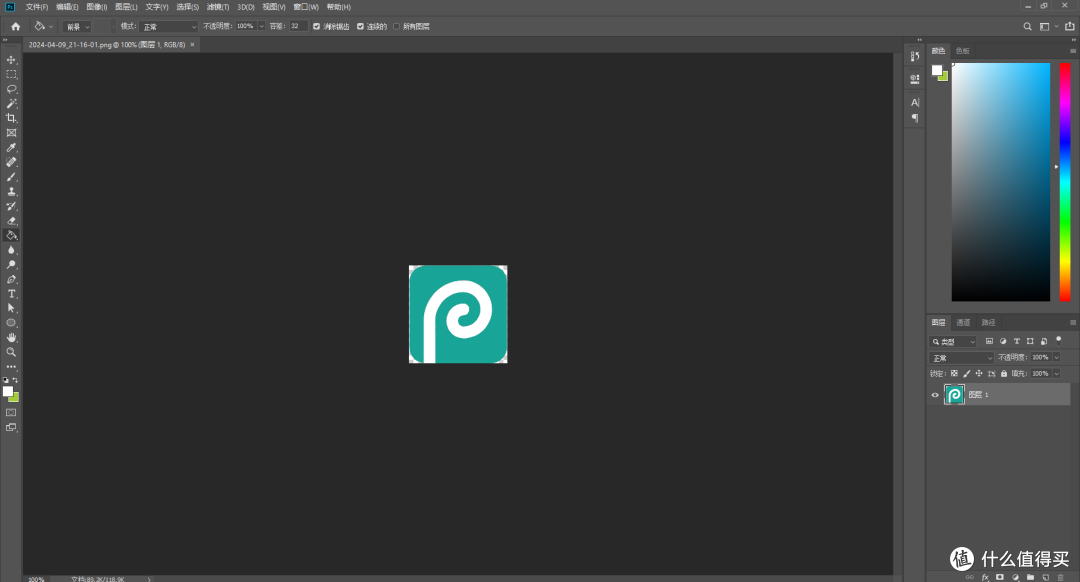The width and height of the screenshot is (1080, 582).
Task: Open the 滤镜(T) menu
Action: pyautogui.click(x=217, y=7)
